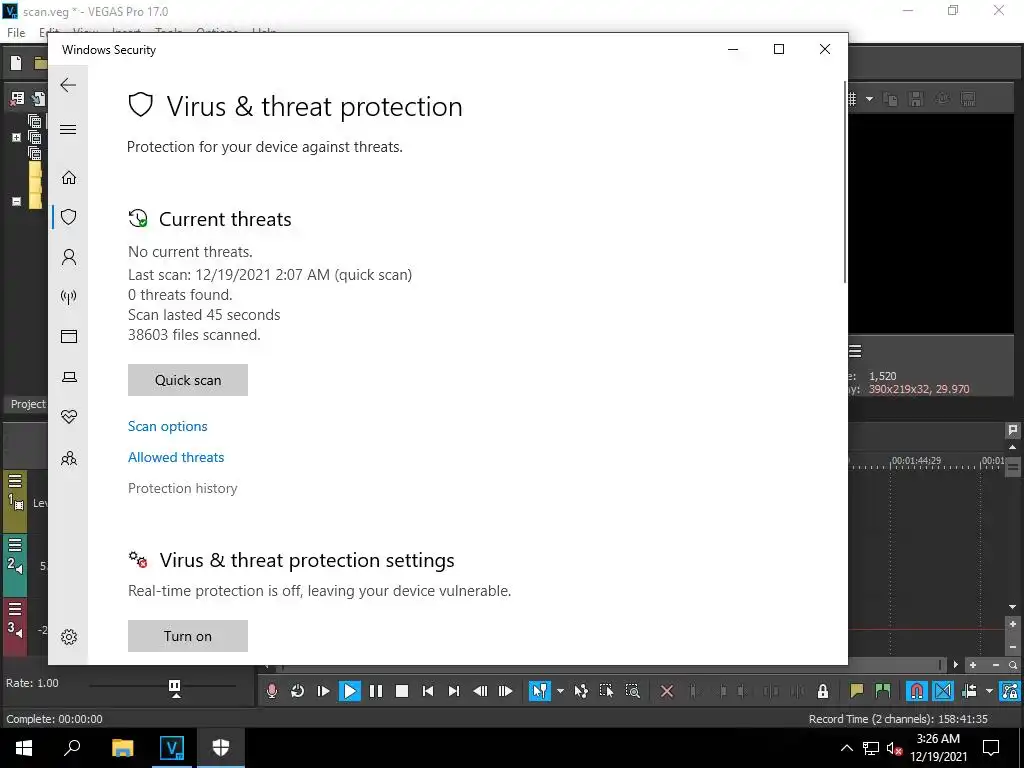This screenshot has width=1024, height=768.
Task: Open App & browser control in sidebar
Action: point(69,336)
